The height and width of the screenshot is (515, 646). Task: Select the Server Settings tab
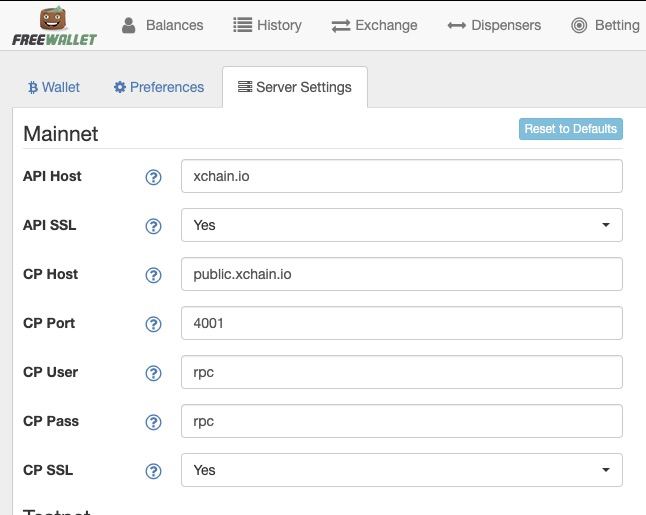(x=294, y=87)
